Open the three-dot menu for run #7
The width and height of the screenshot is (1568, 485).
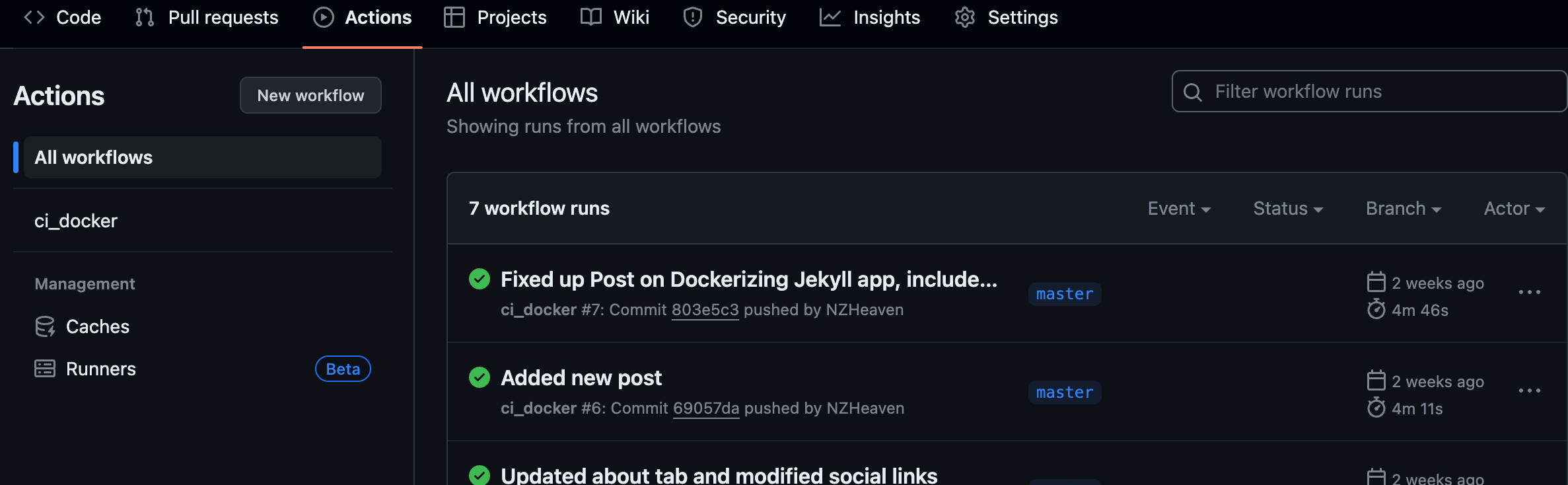[1529, 292]
